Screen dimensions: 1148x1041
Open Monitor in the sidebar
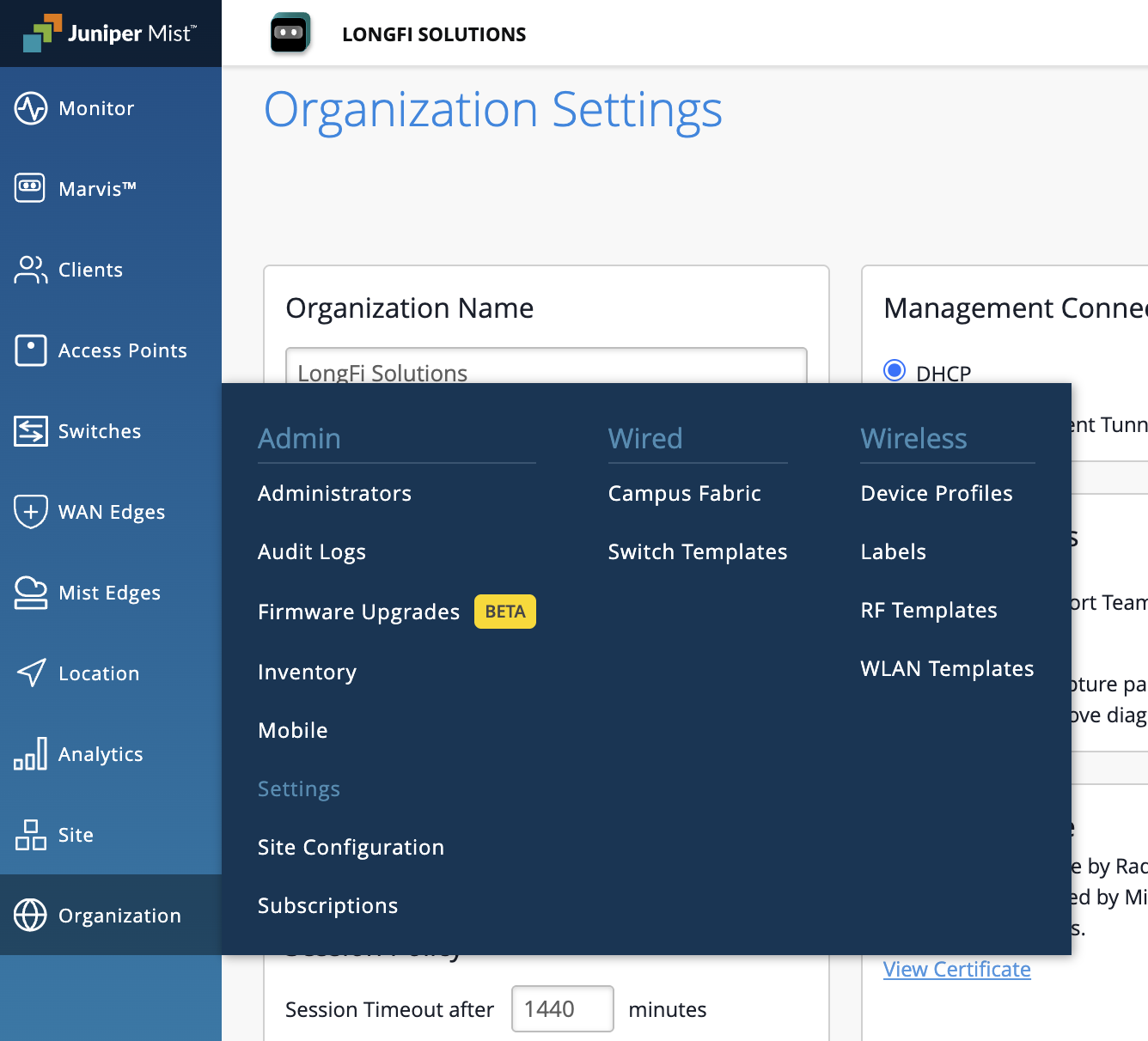coord(96,108)
